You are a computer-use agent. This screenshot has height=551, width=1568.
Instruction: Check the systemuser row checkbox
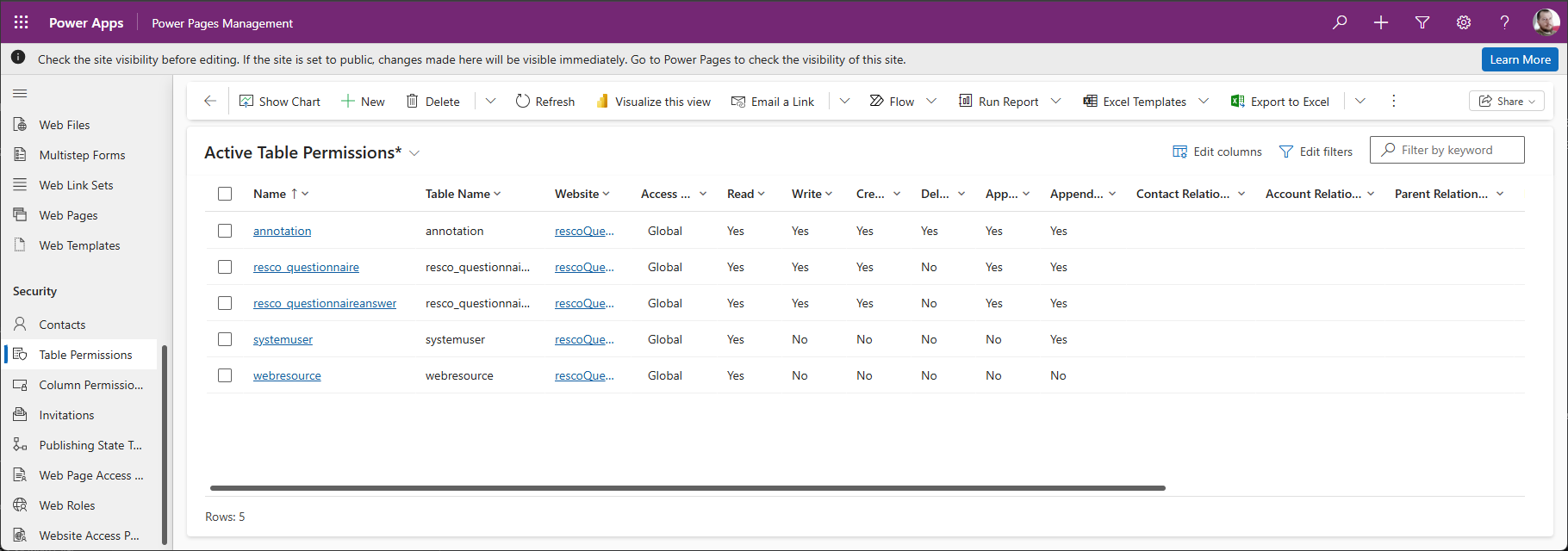[225, 339]
